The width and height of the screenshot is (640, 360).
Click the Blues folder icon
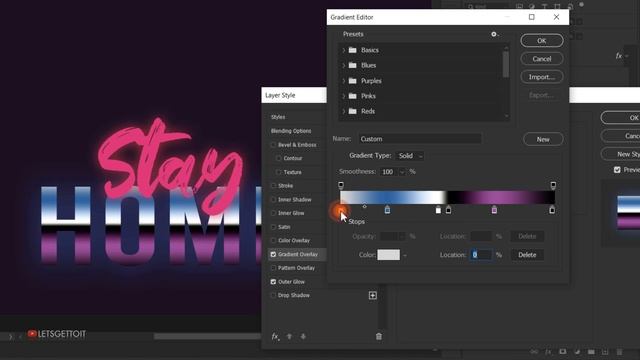tap(353, 65)
